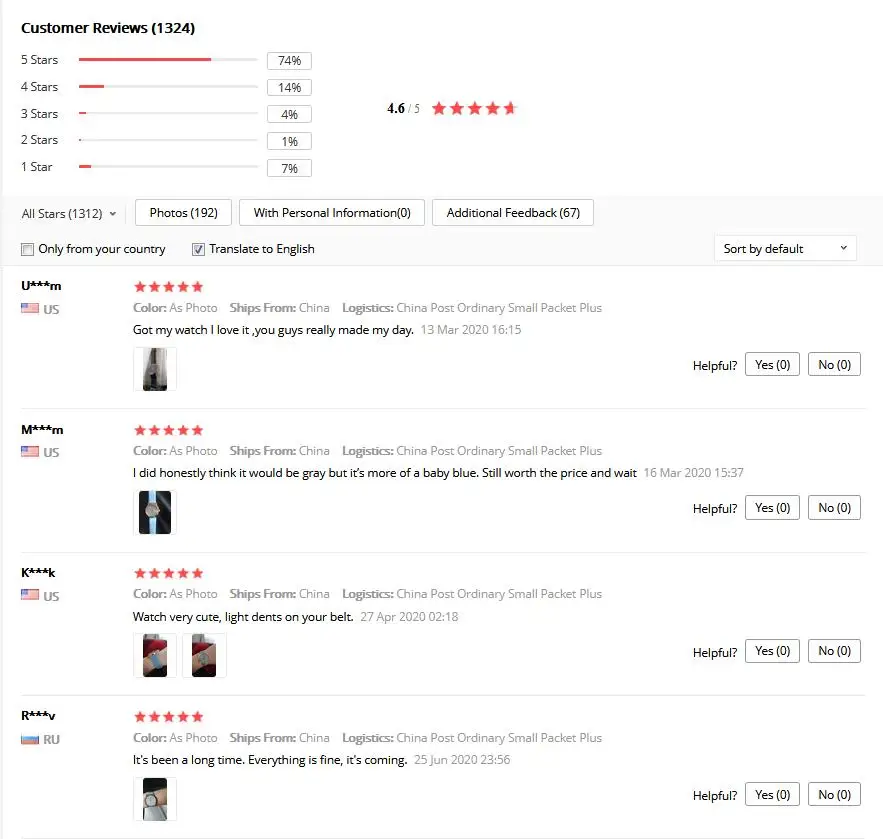883x839 pixels.
Task: Click the 1 Star 7% percentage box
Action: [x=289, y=168]
